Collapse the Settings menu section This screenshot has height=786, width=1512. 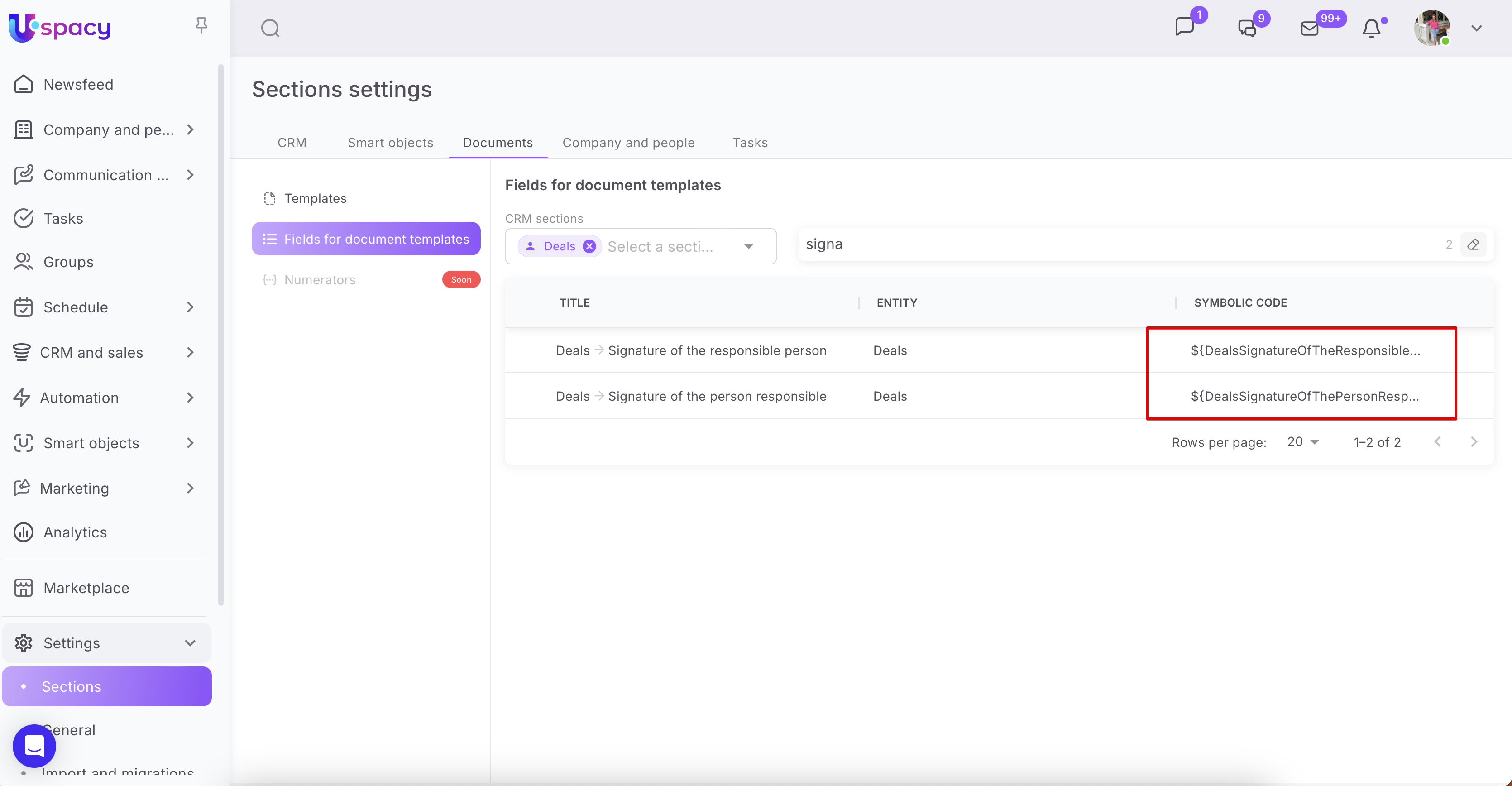190,643
